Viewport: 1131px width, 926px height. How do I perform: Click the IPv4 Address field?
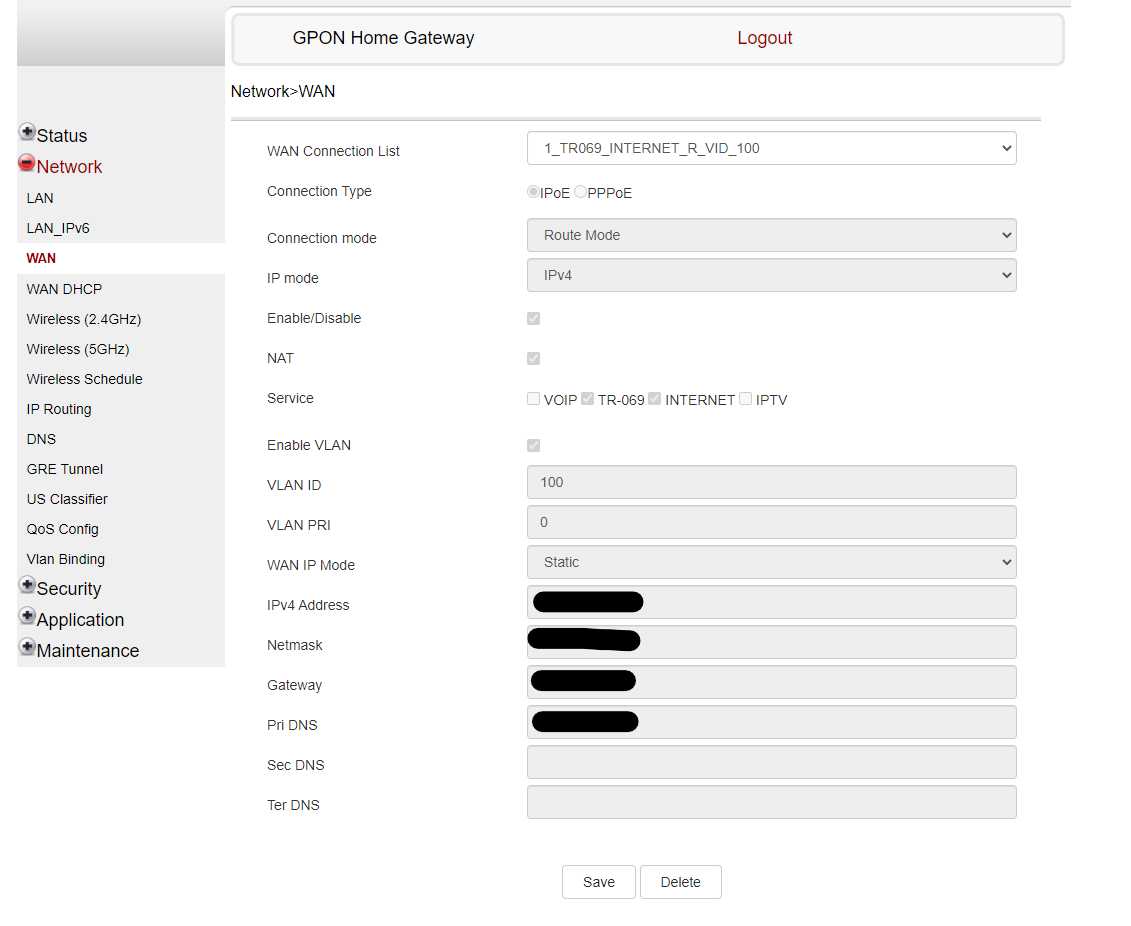pos(772,602)
